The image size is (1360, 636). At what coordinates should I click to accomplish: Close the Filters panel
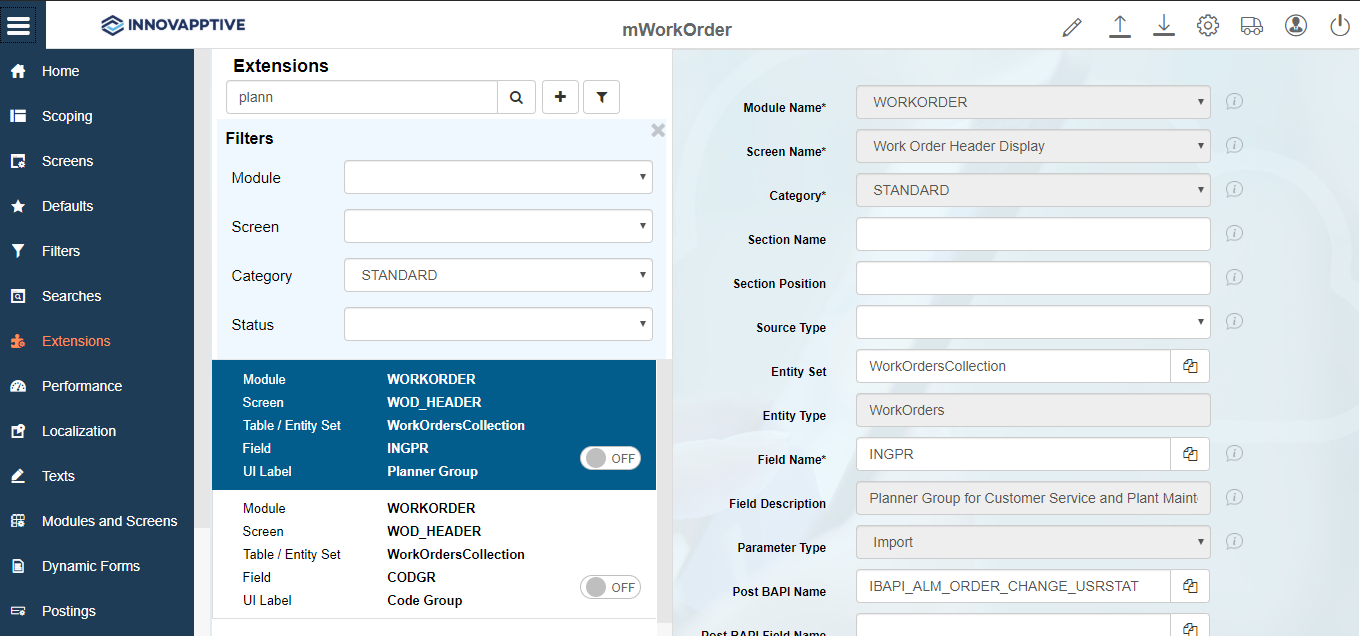(x=658, y=130)
